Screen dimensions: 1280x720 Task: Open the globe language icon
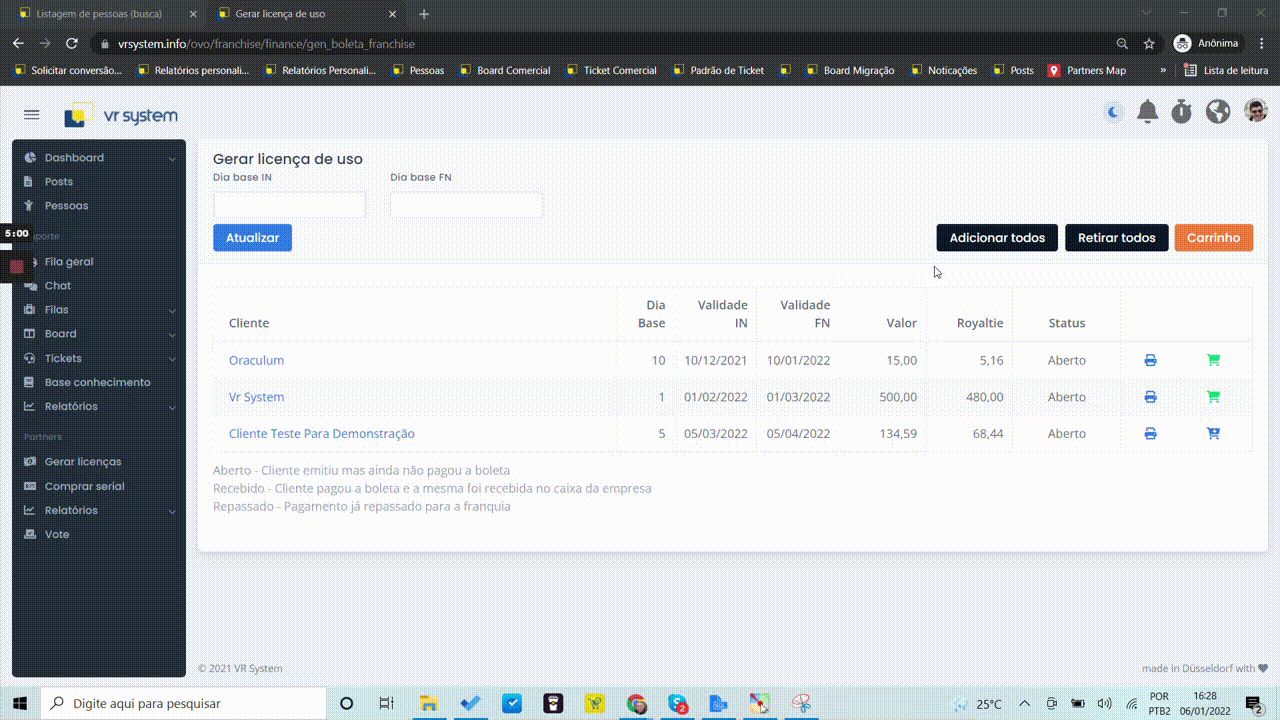pos(1217,112)
